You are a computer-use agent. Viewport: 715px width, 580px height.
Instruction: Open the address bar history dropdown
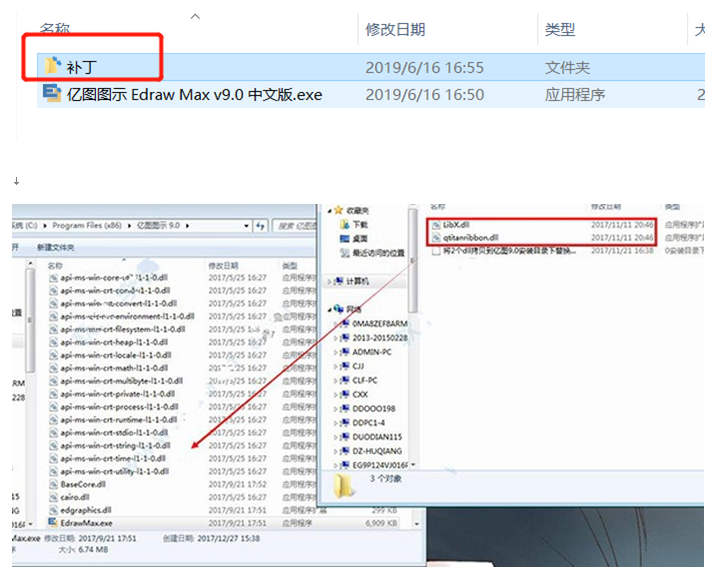(x=246, y=226)
